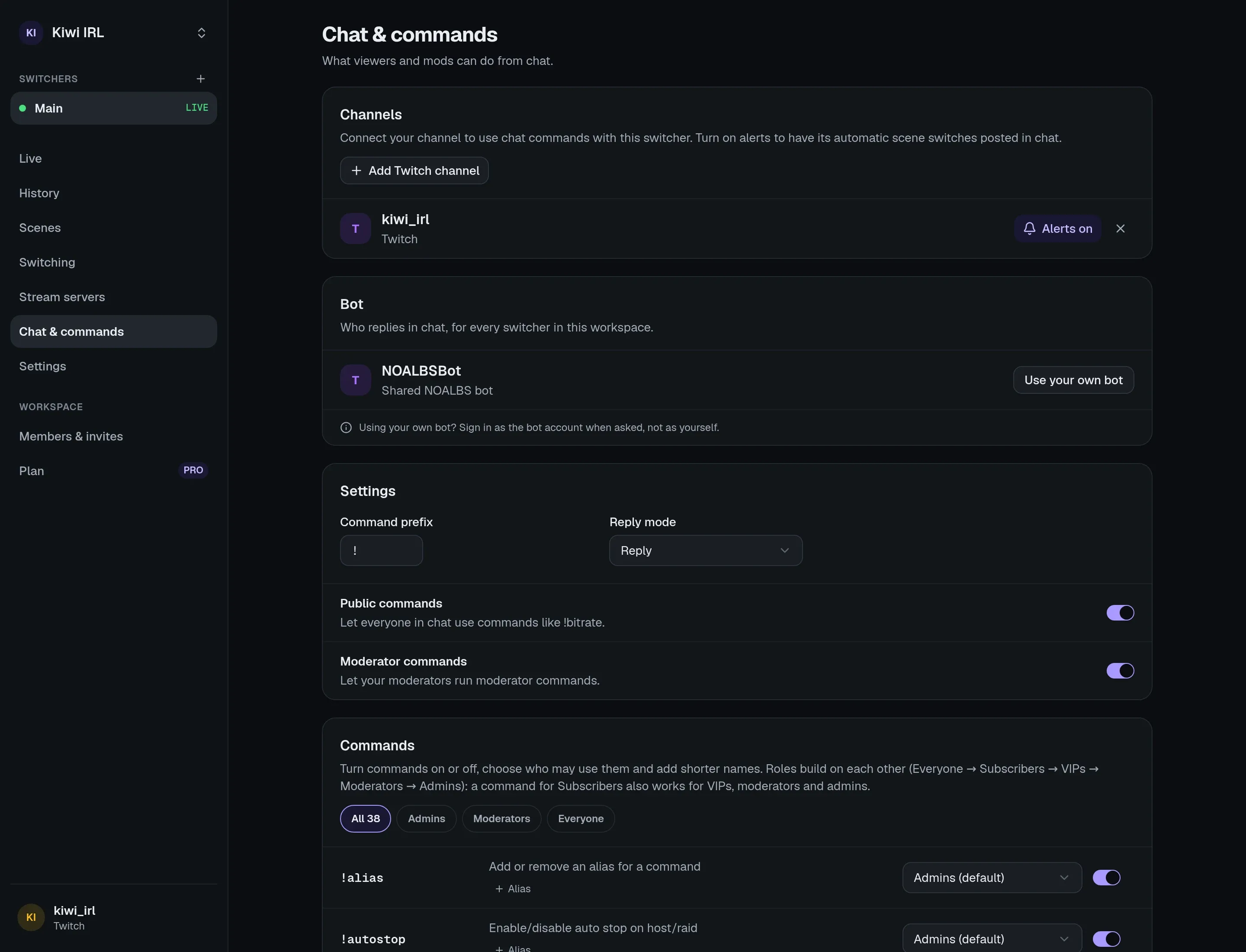Click Use your own bot button
This screenshot has height=952, width=1246.
(1073, 380)
